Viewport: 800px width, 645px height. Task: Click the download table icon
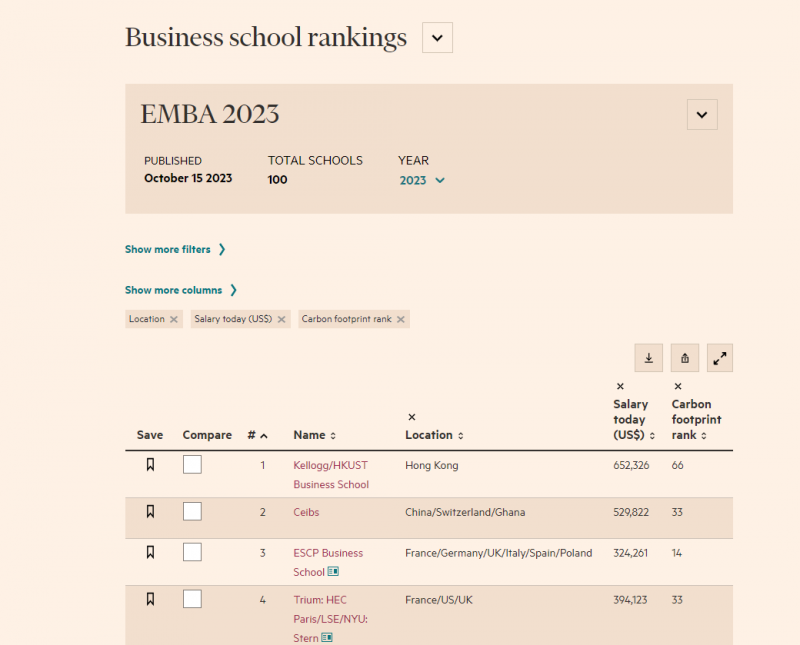pyautogui.click(x=648, y=357)
